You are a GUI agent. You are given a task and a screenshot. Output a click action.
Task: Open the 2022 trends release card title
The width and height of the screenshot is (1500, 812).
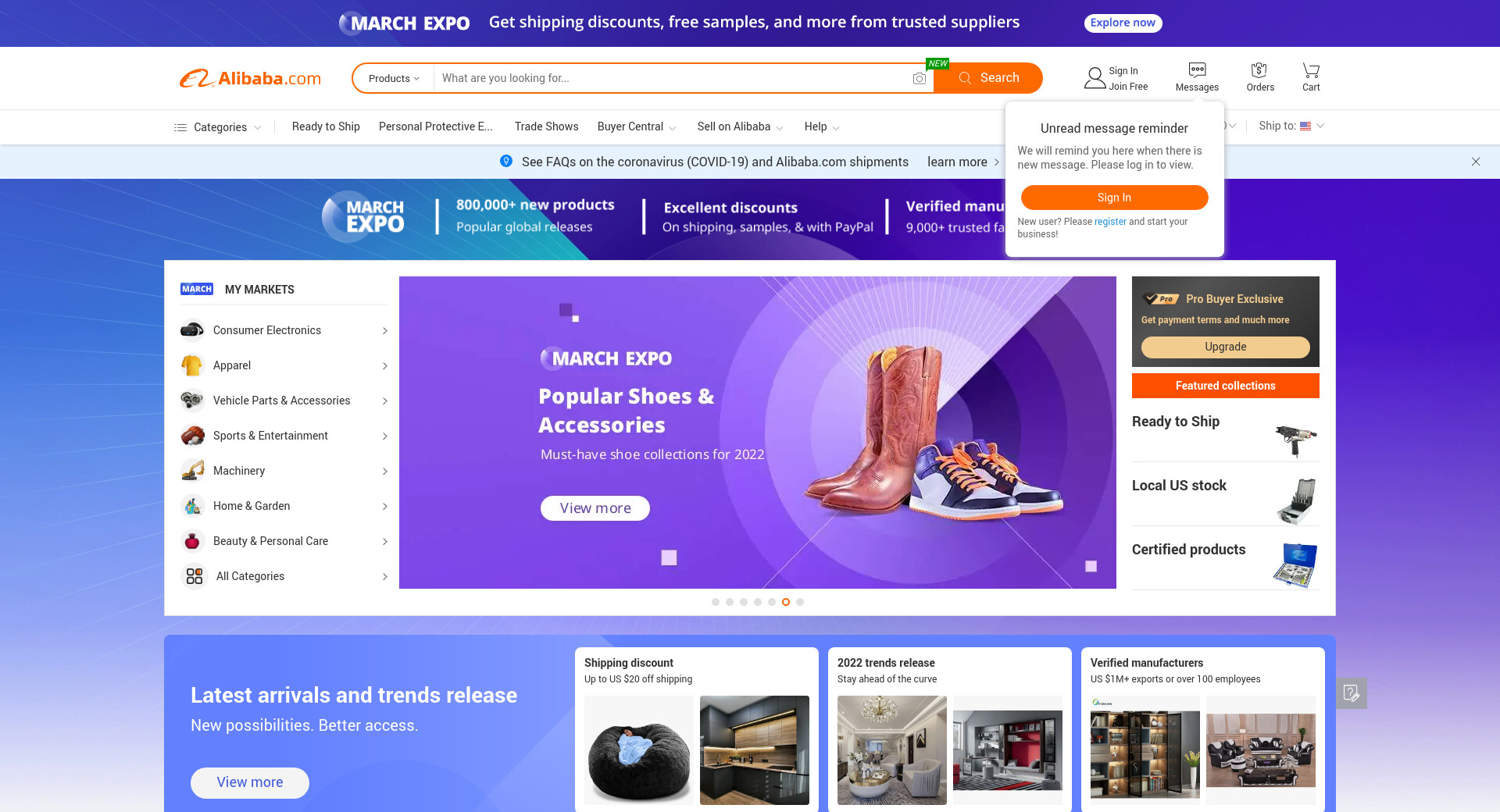[x=886, y=663]
